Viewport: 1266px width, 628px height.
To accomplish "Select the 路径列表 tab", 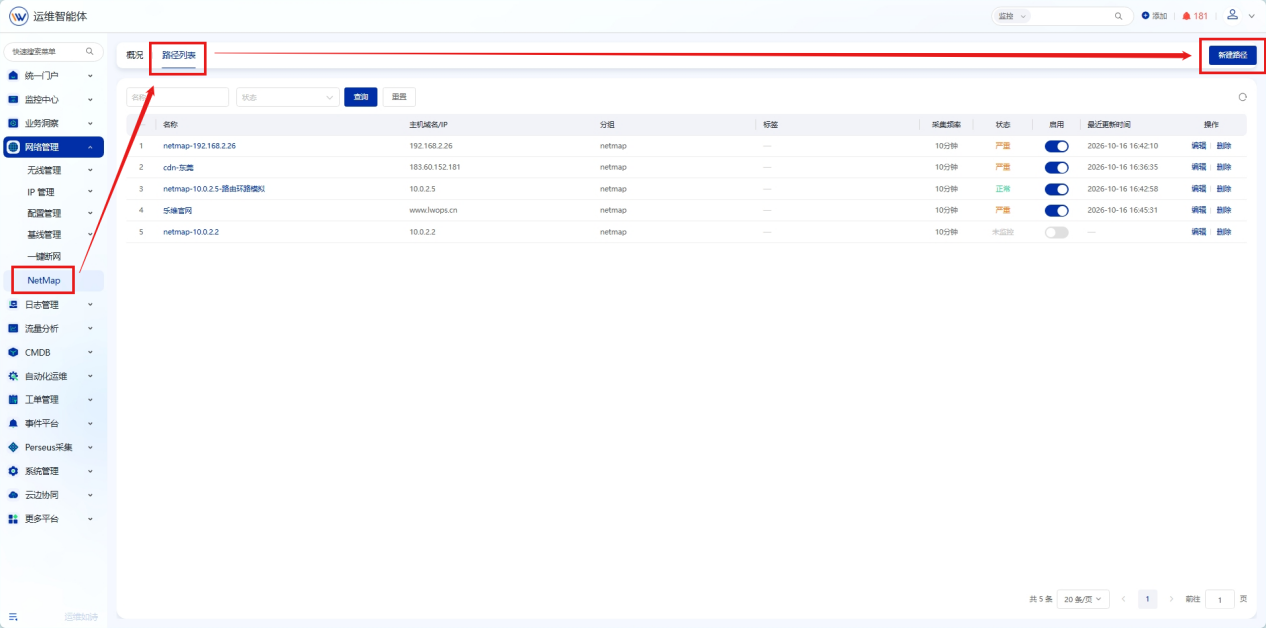I will pos(179,55).
